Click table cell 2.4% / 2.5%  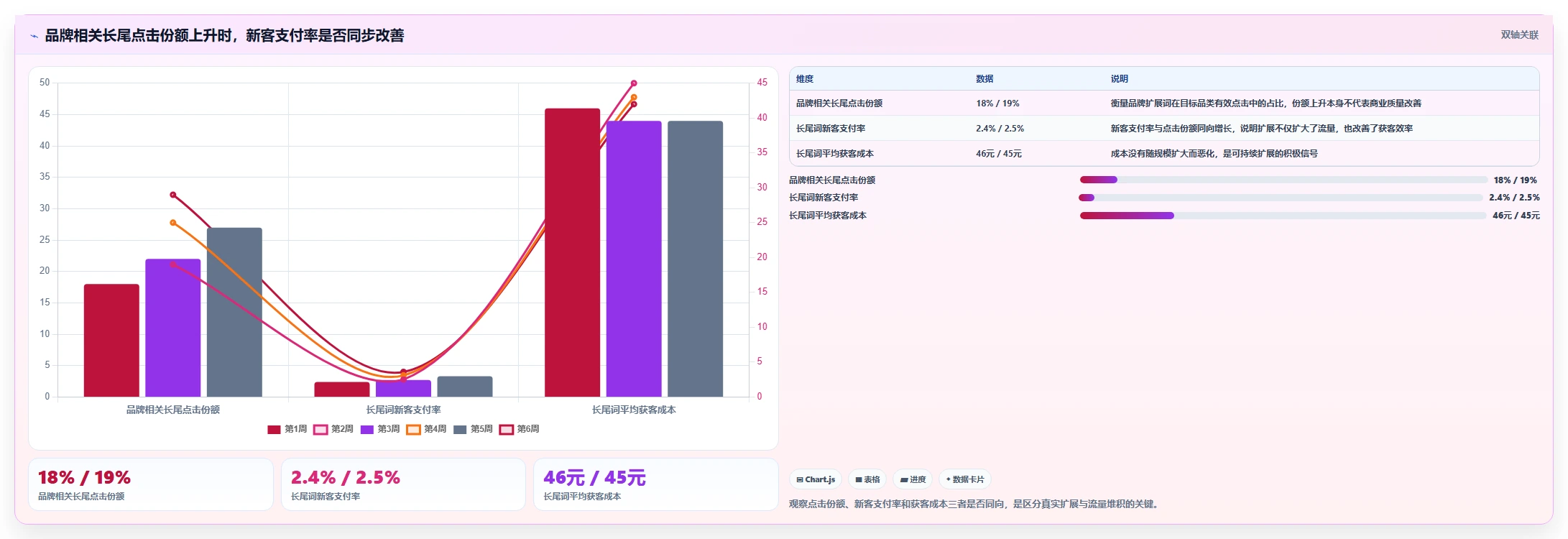(x=1000, y=129)
